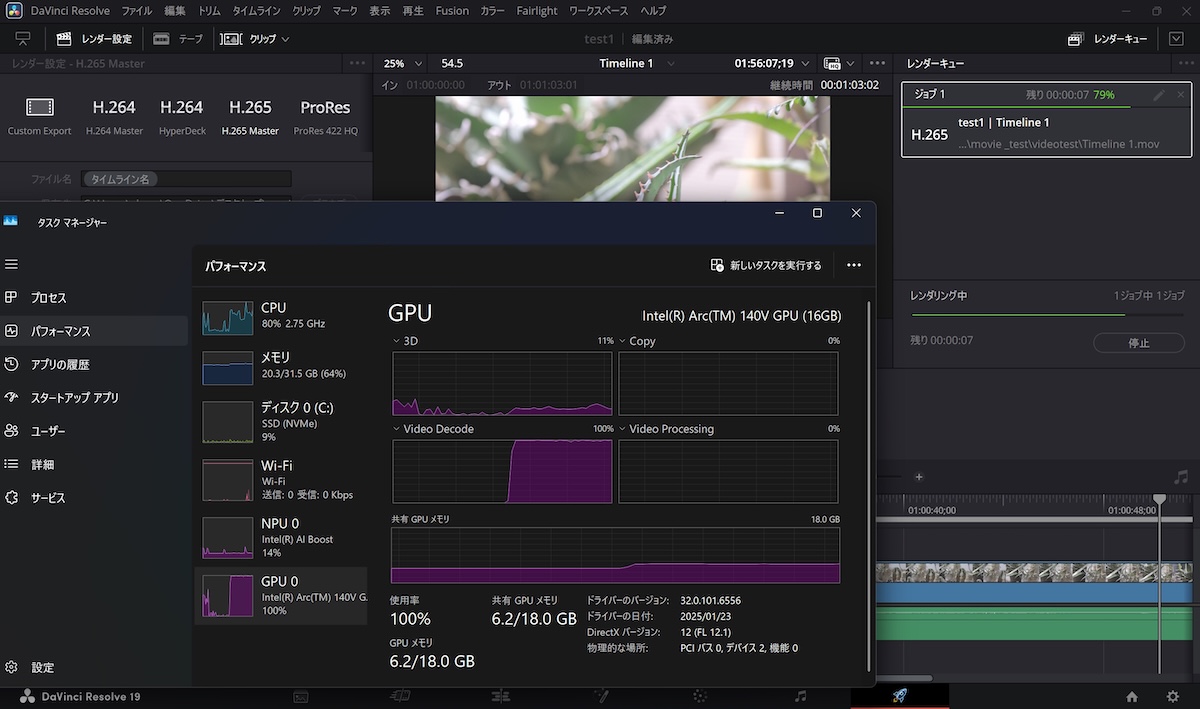Click the timeline playhead marker
Viewport: 1200px width, 709px height.
point(1159,498)
